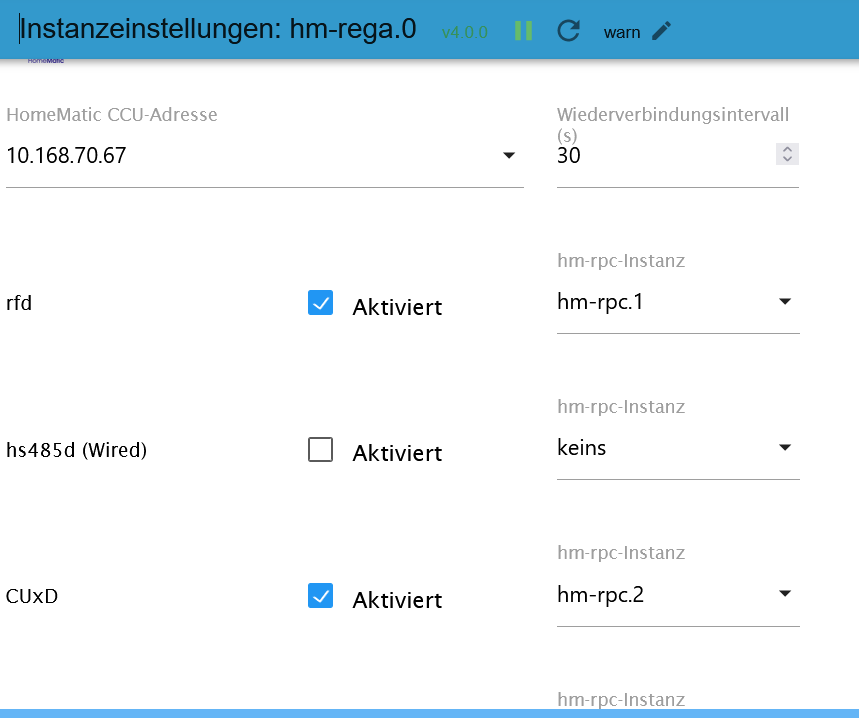This screenshot has height=718, width=859.
Task: Click the HomeMatic CCU-Adresse field label
Action: tap(112, 115)
